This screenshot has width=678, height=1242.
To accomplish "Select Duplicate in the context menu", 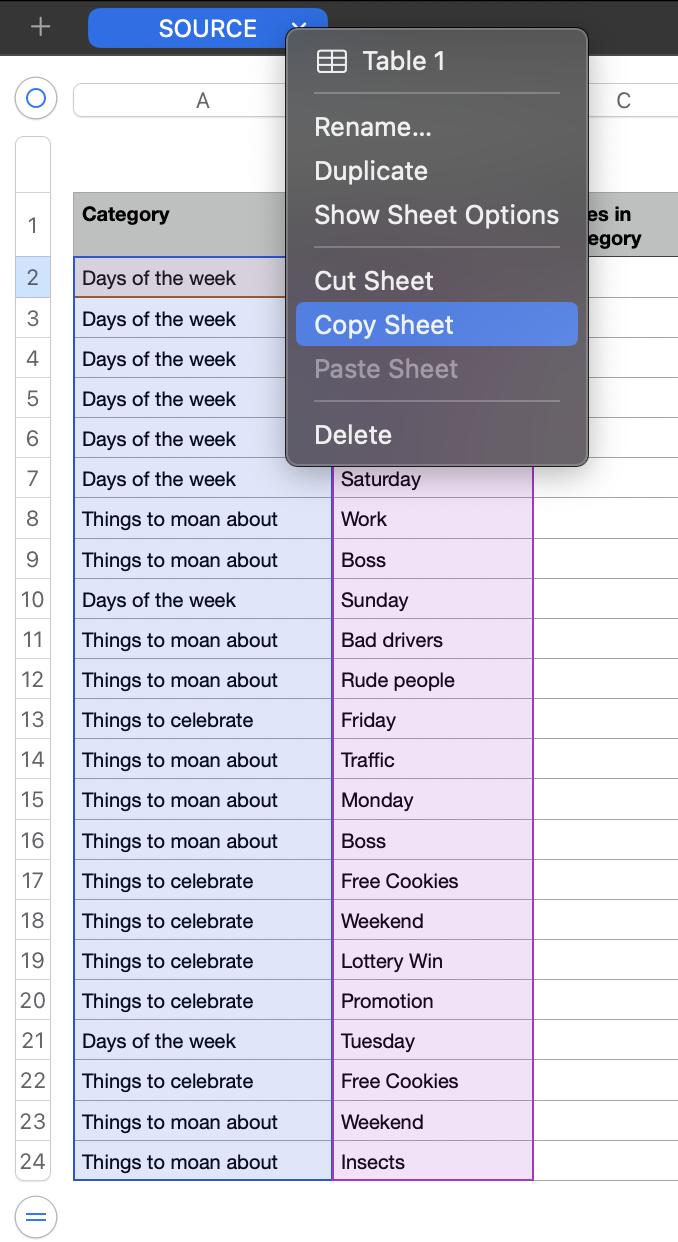I will 371,171.
